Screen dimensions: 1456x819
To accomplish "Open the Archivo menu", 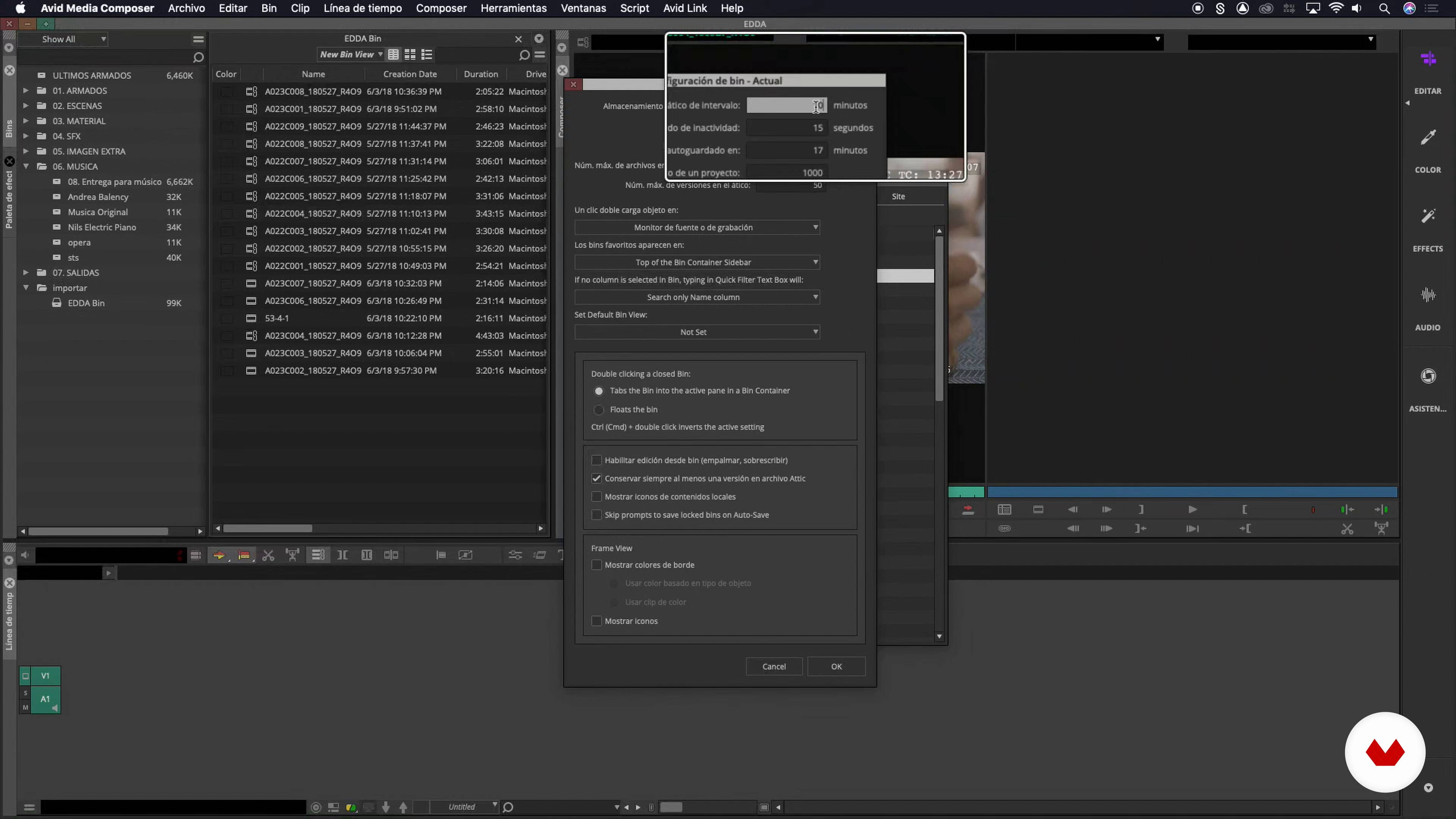I will (x=186, y=8).
